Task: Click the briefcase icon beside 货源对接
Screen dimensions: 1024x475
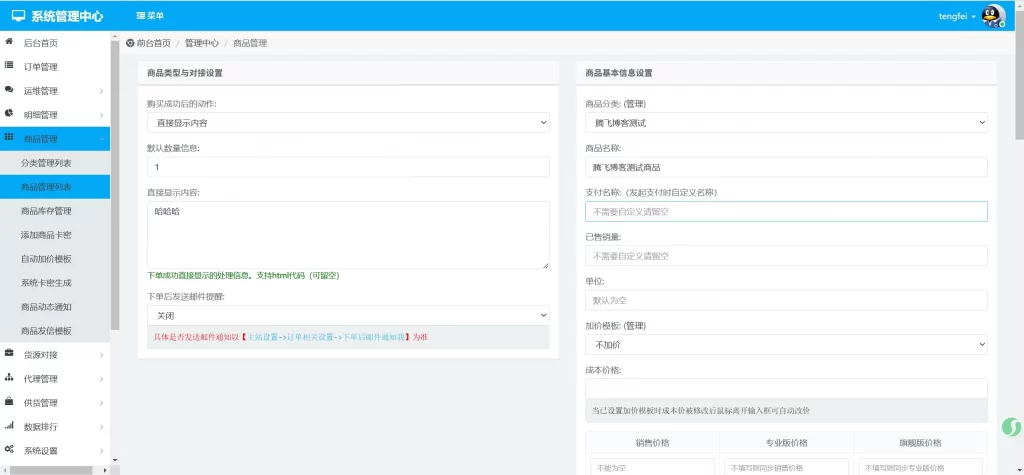Action: point(9,354)
